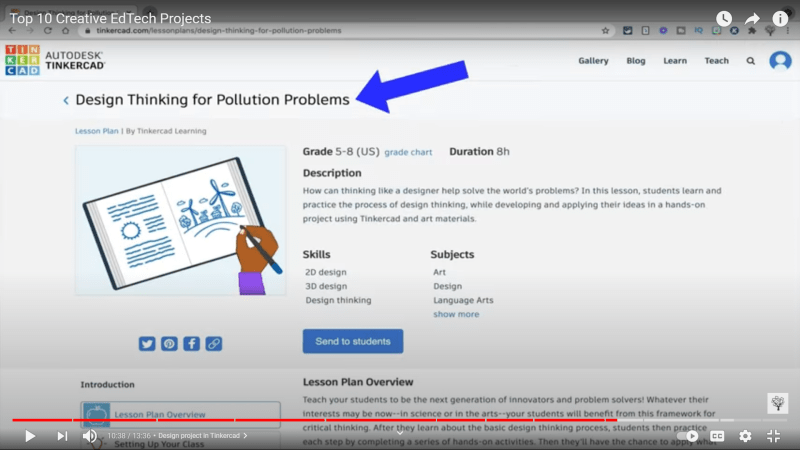Screen dimensions: 800x450
Task: Toggle closed captions on the video
Action: coord(717,436)
